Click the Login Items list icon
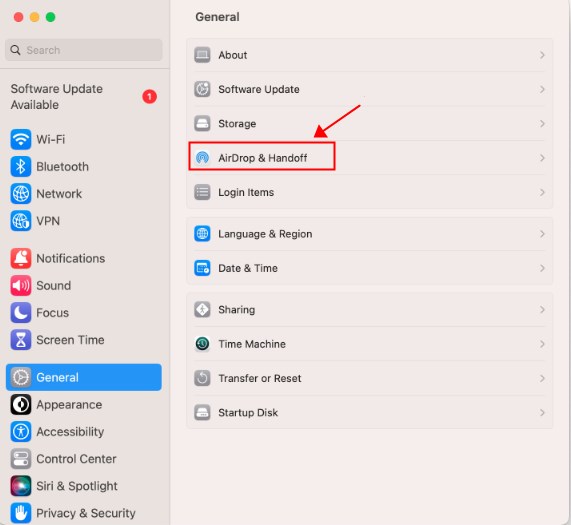571x525 pixels. 202,192
